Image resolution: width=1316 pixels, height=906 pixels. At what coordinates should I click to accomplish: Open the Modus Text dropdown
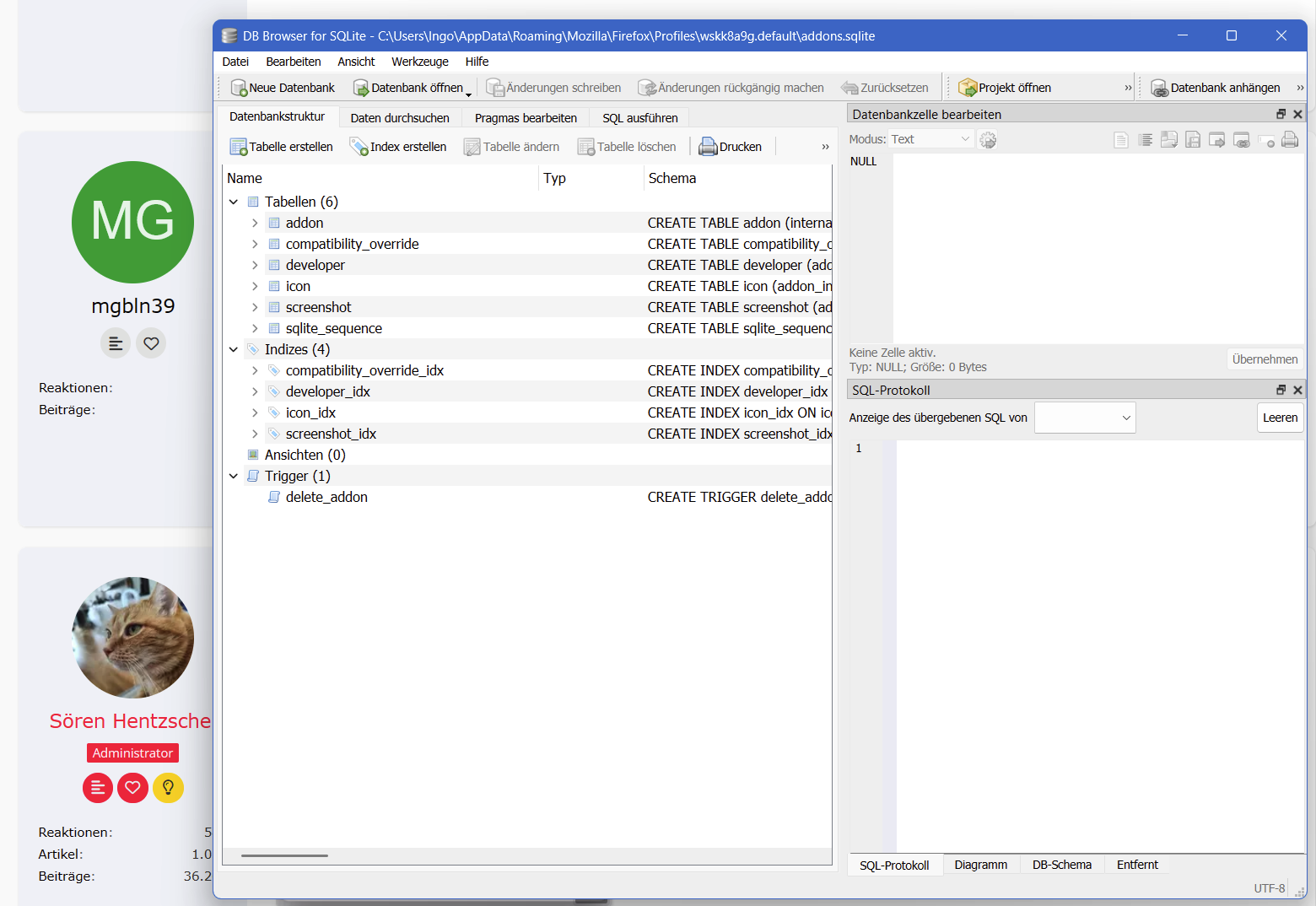930,139
